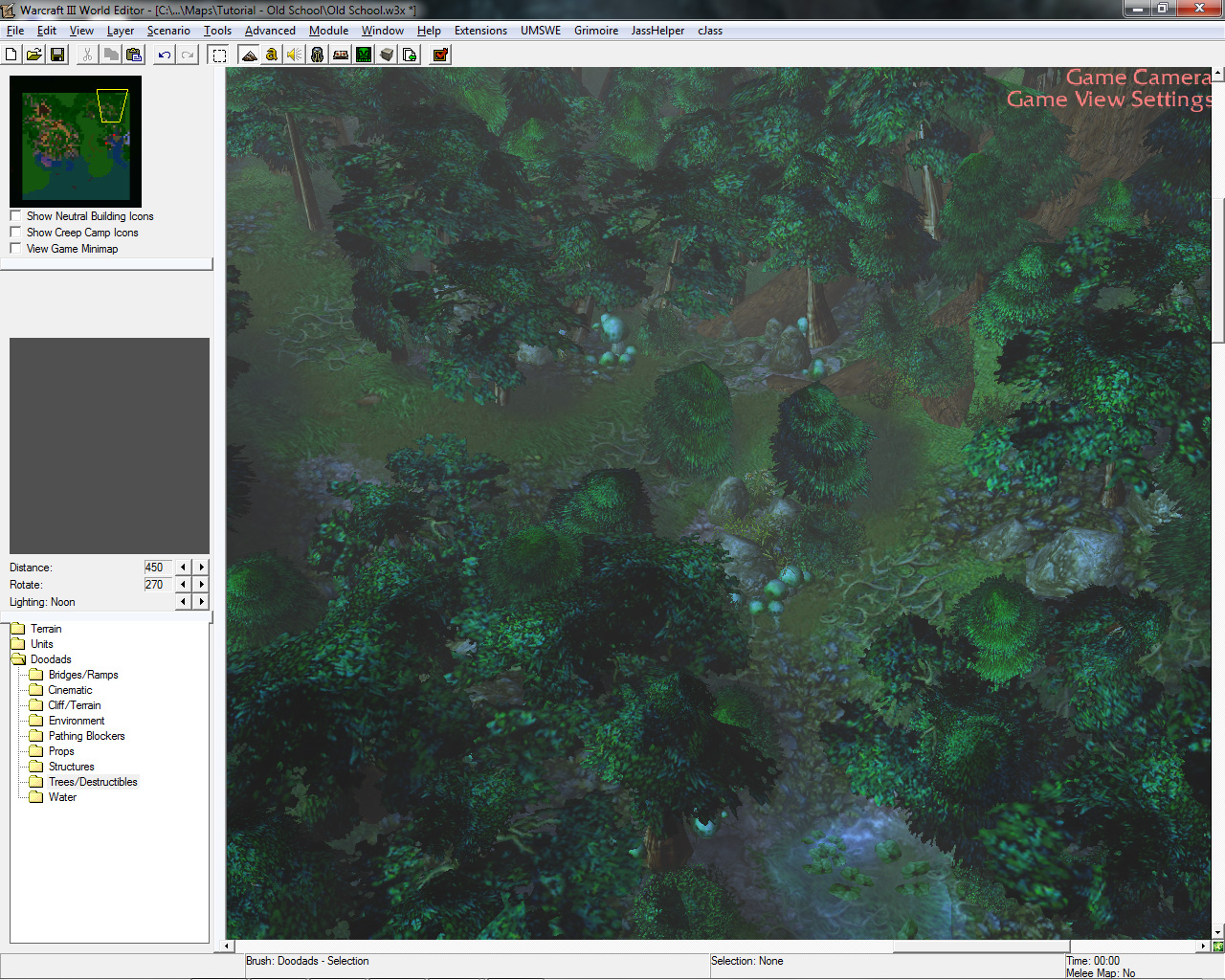Switch Lighting to previous setting

[x=183, y=602]
